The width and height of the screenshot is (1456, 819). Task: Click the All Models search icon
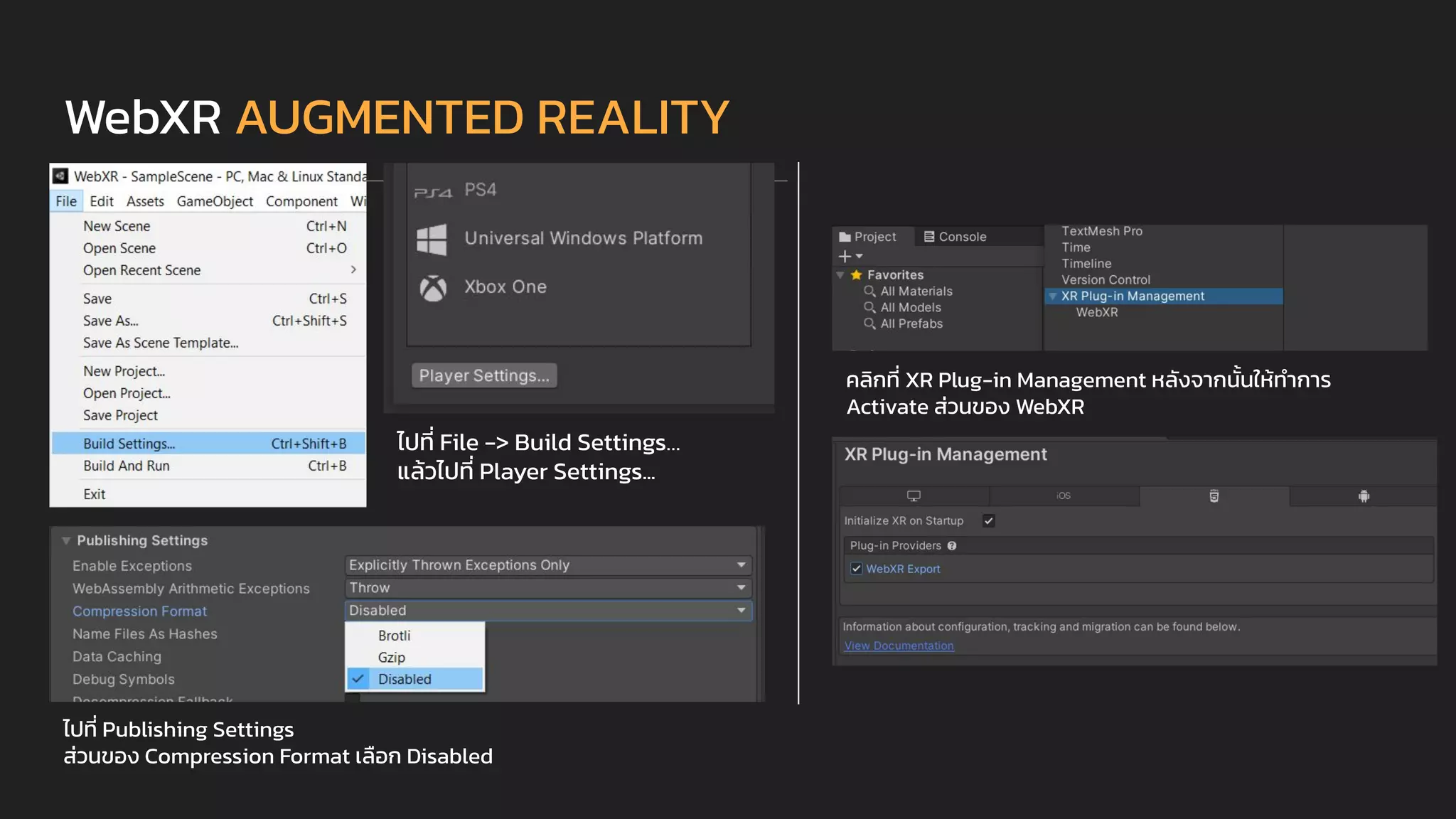tap(869, 307)
